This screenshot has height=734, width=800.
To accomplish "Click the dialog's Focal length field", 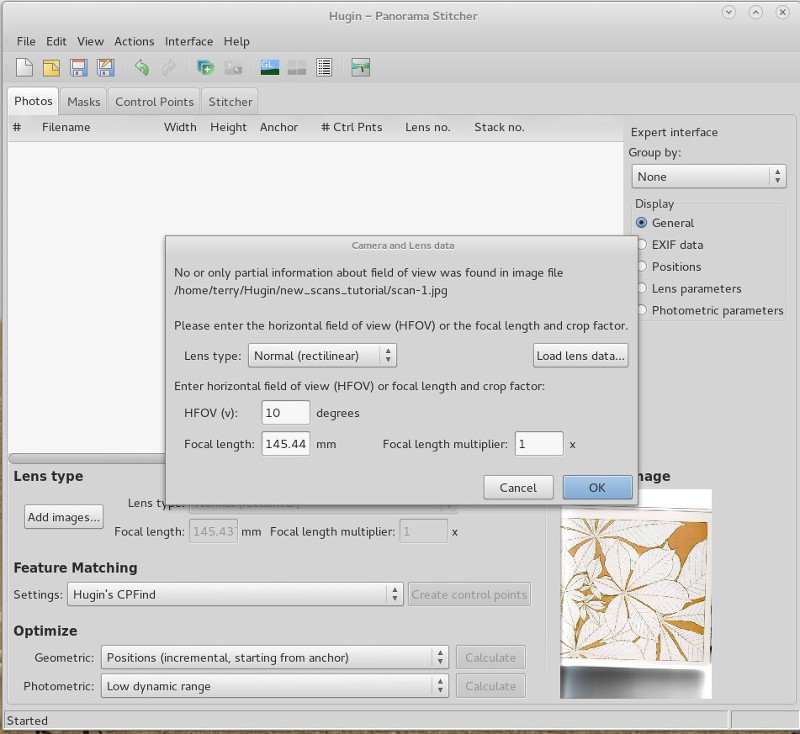I will 286,444.
